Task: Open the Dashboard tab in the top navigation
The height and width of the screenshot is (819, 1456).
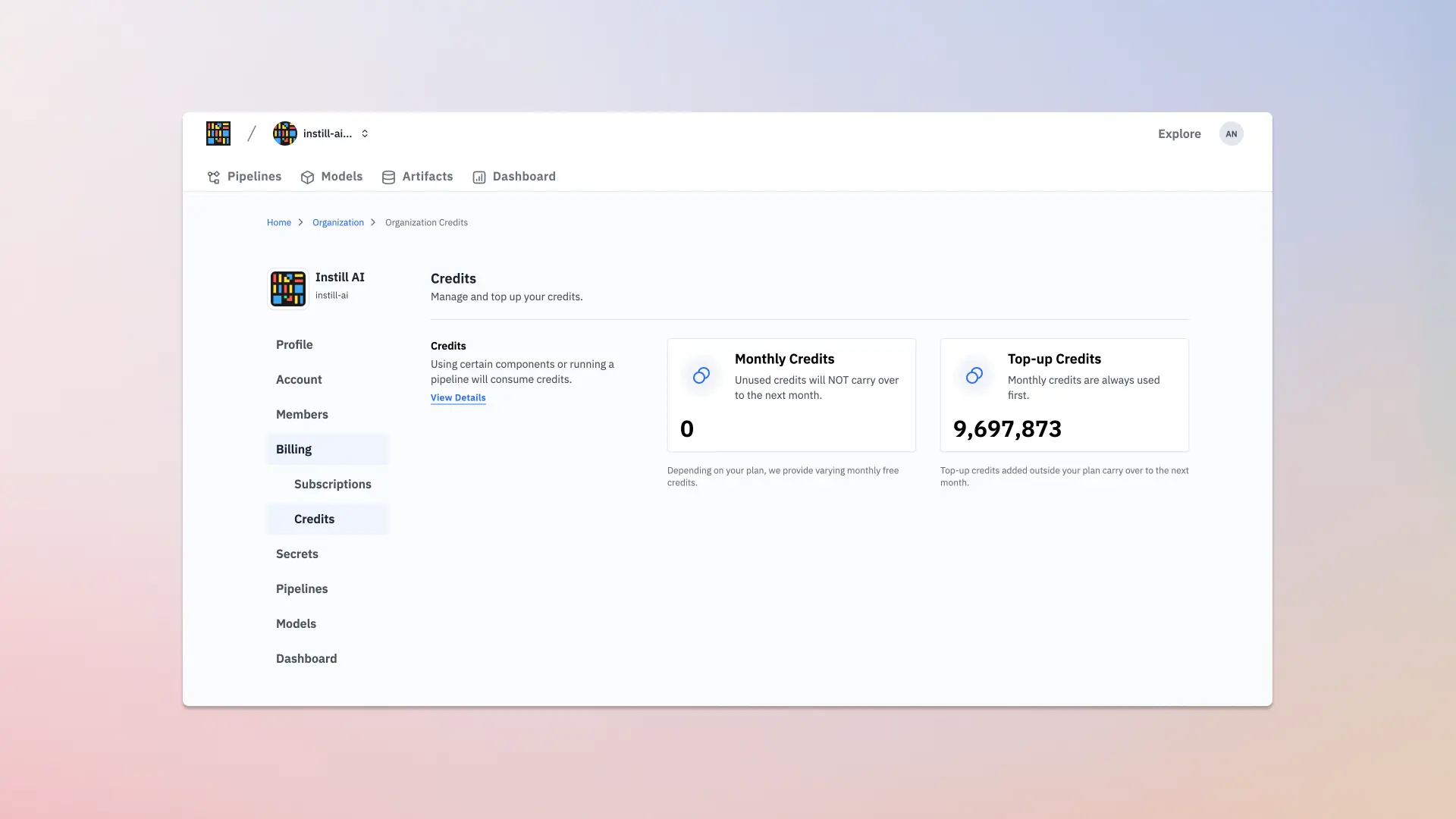Action: click(514, 177)
